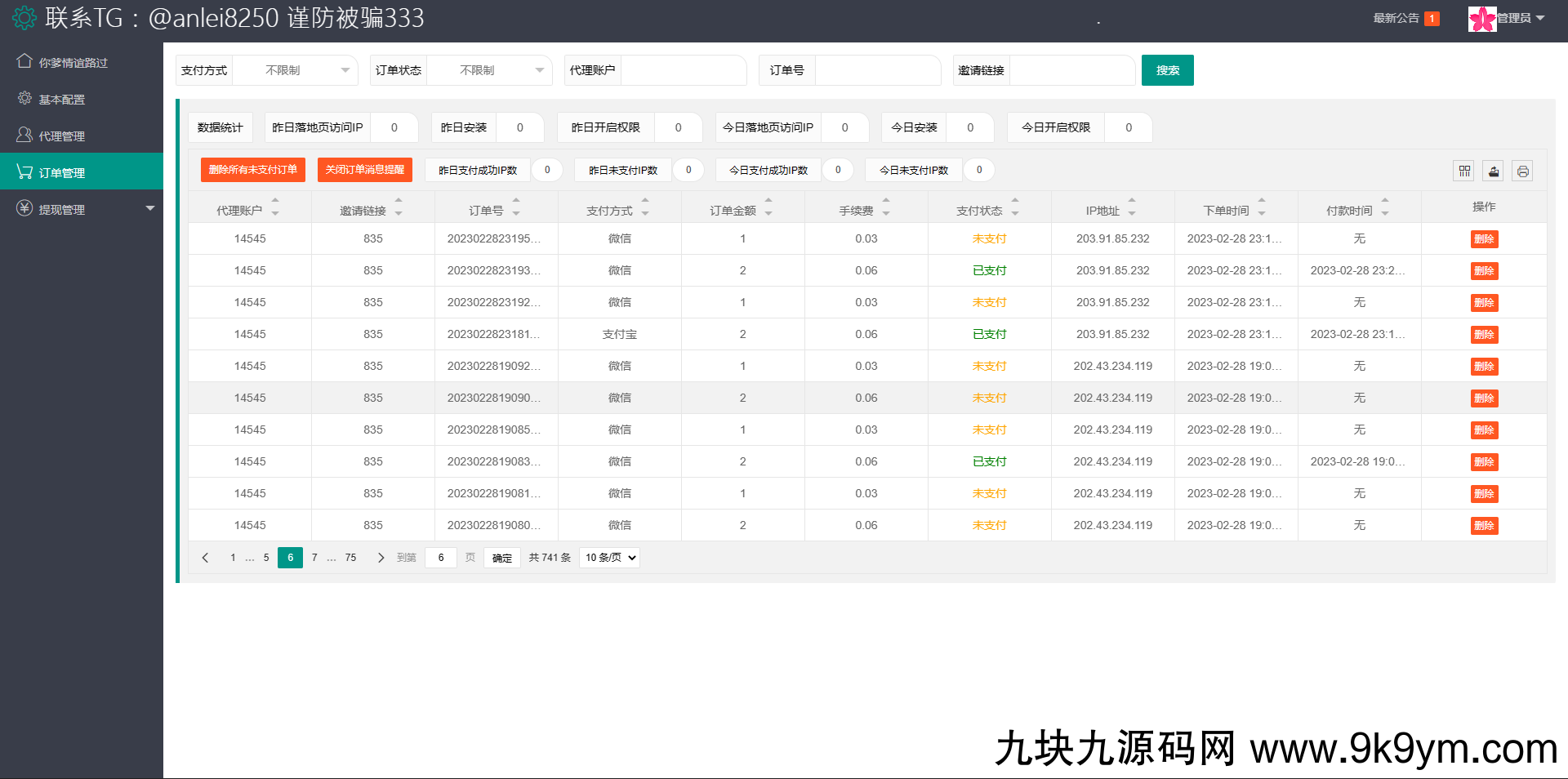Click the export icon in the table toolbar
1568x779 pixels.
[1493, 171]
